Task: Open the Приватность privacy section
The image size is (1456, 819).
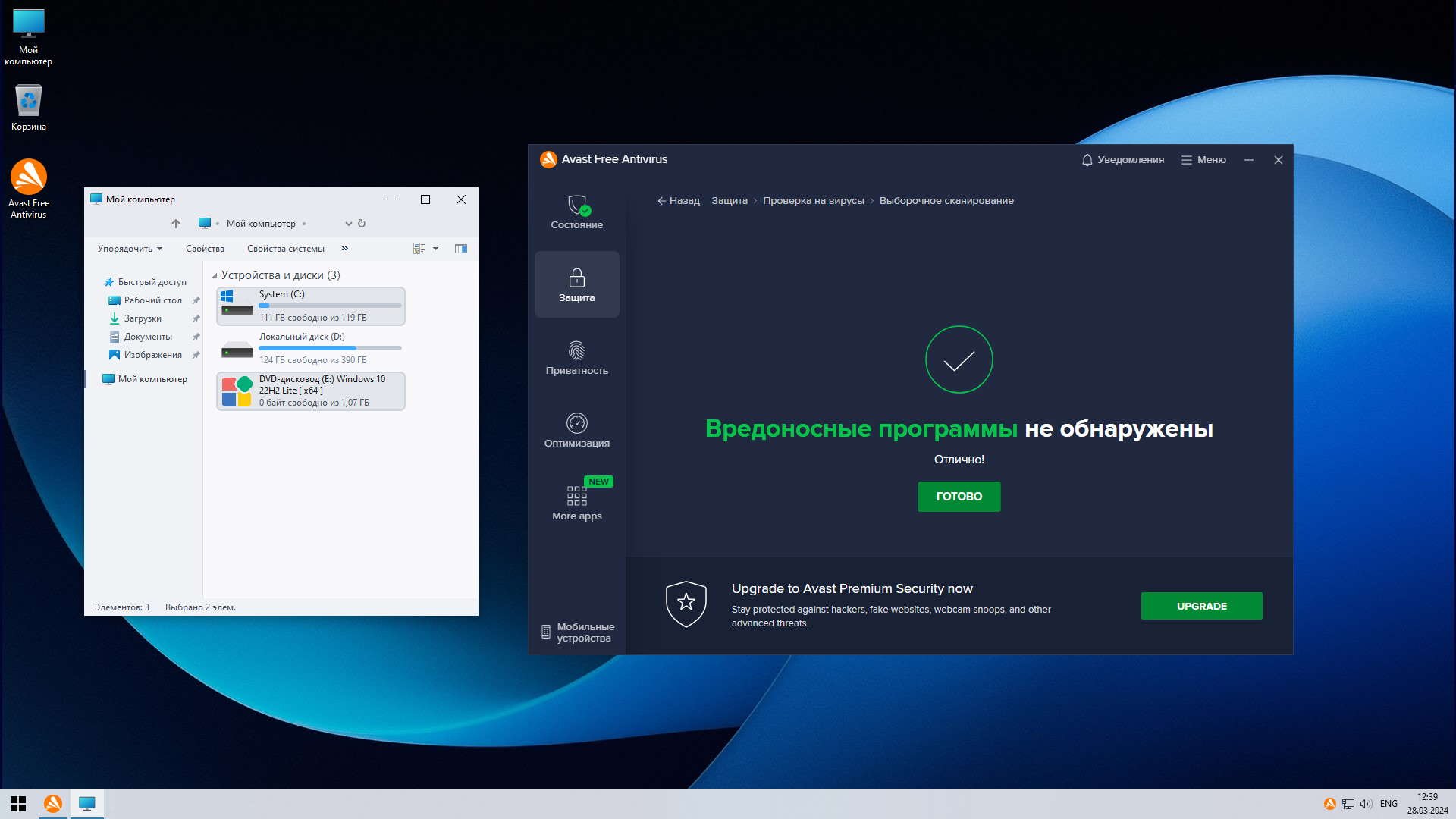Action: (x=576, y=358)
